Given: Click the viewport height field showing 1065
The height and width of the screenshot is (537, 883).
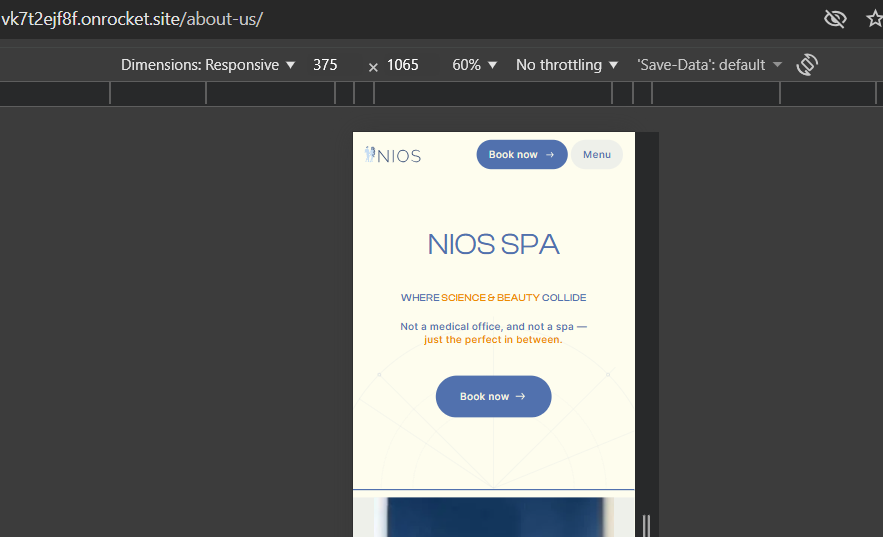Looking at the screenshot, I should click(403, 65).
